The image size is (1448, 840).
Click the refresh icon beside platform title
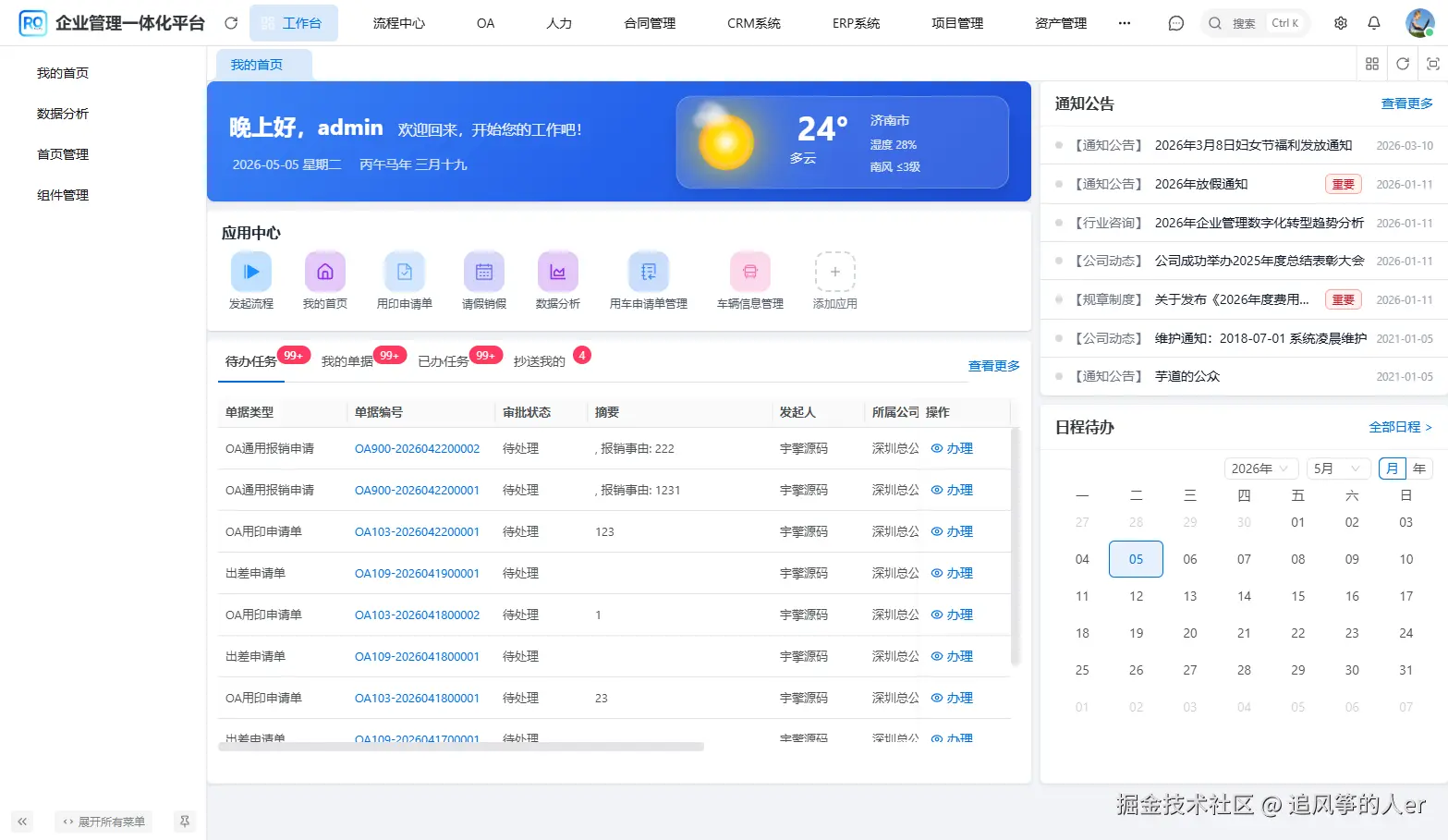click(231, 23)
